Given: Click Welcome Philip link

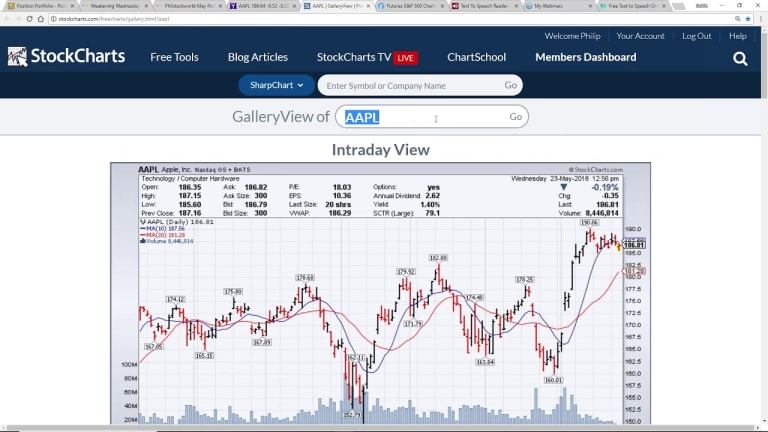Looking at the screenshot, I should pos(573,36).
